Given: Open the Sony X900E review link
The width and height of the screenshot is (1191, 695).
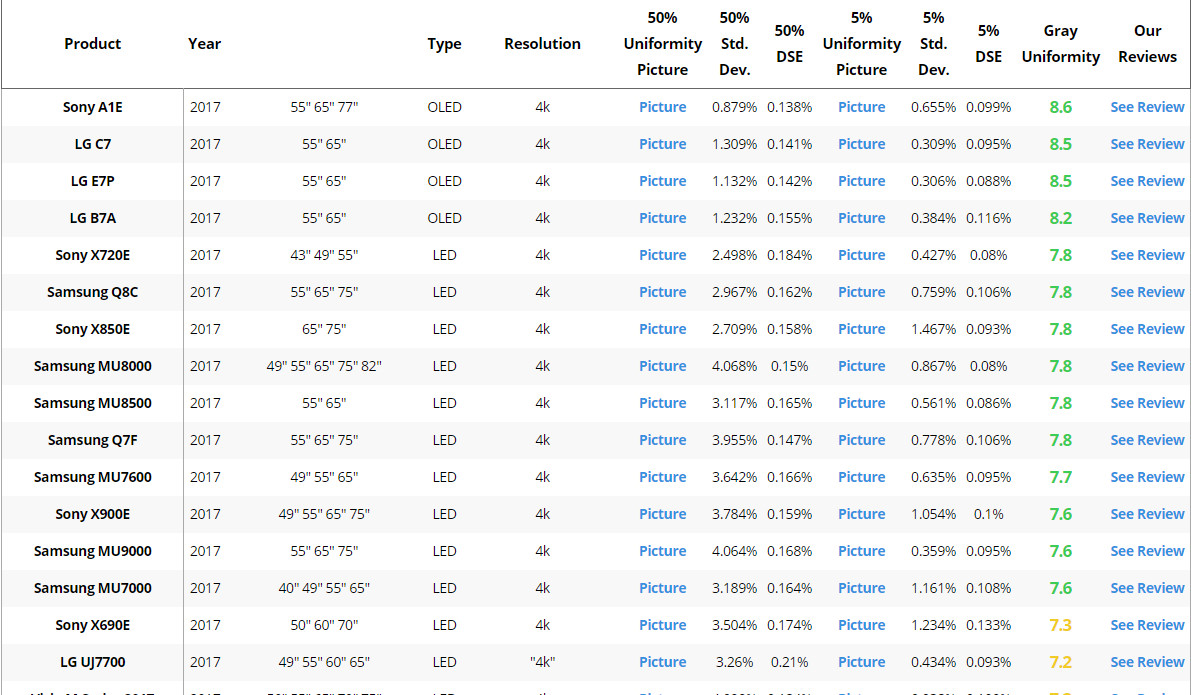Looking at the screenshot, I should coord(1147,514).
